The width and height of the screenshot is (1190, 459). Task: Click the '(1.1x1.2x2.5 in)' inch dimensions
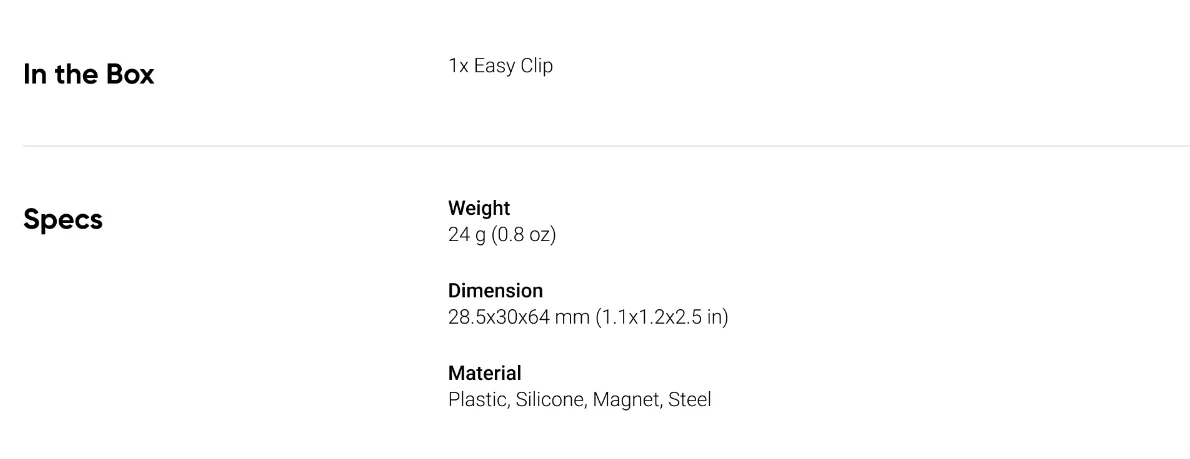[661, 318]
